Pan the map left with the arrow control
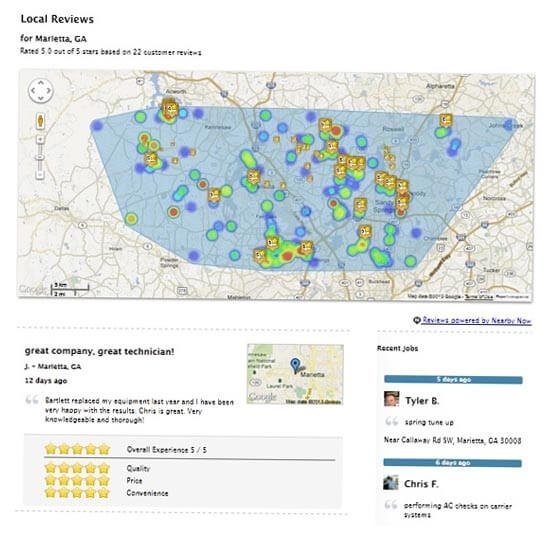 pos(33,90)
